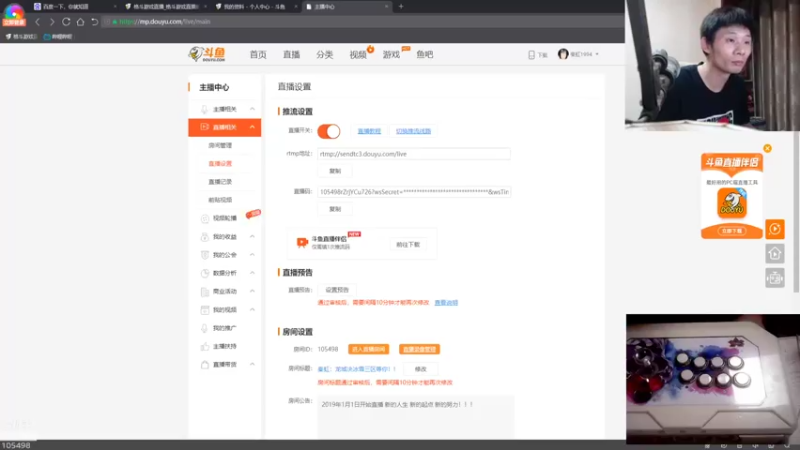The width and height of the screenshot is (800, 450).
Task: Open a new browser tab with plus
Action: click(401, 7)
